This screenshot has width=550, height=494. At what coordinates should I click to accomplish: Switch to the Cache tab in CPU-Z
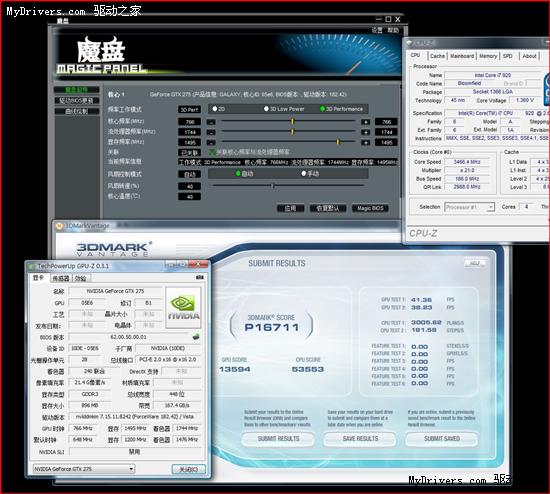pos(437,56)
